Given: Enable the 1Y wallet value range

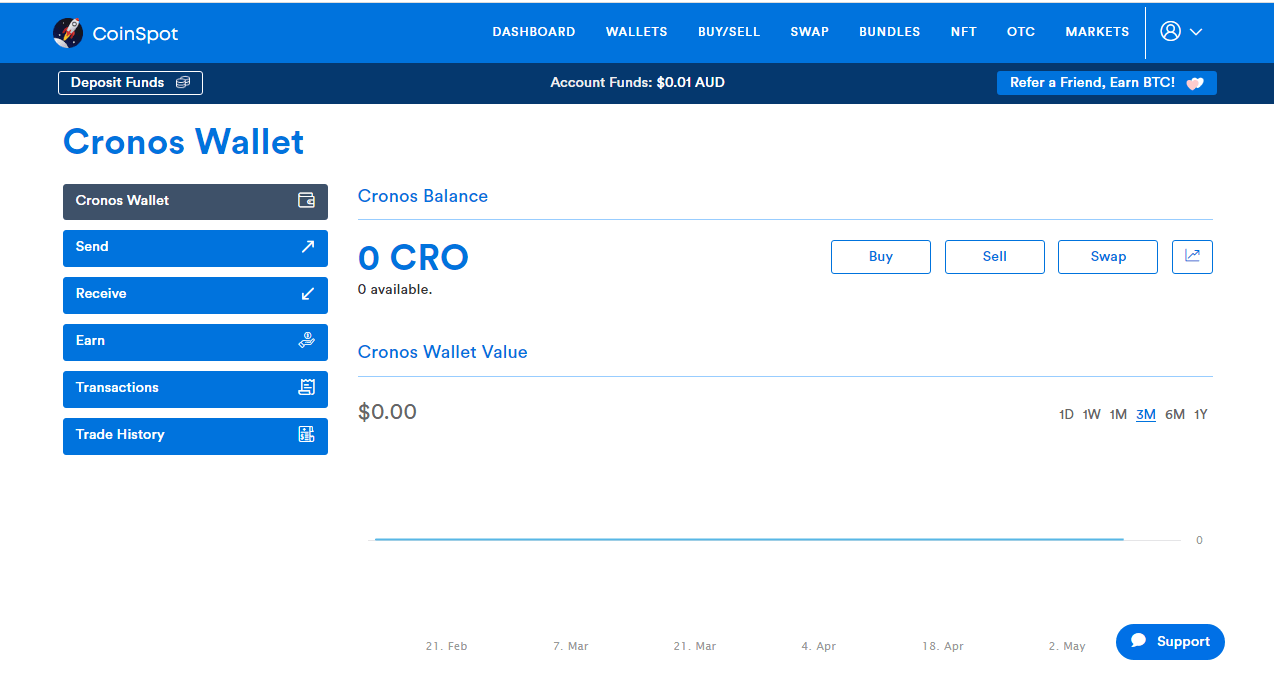Looking at the screenshot, I should coord(1200,413).
